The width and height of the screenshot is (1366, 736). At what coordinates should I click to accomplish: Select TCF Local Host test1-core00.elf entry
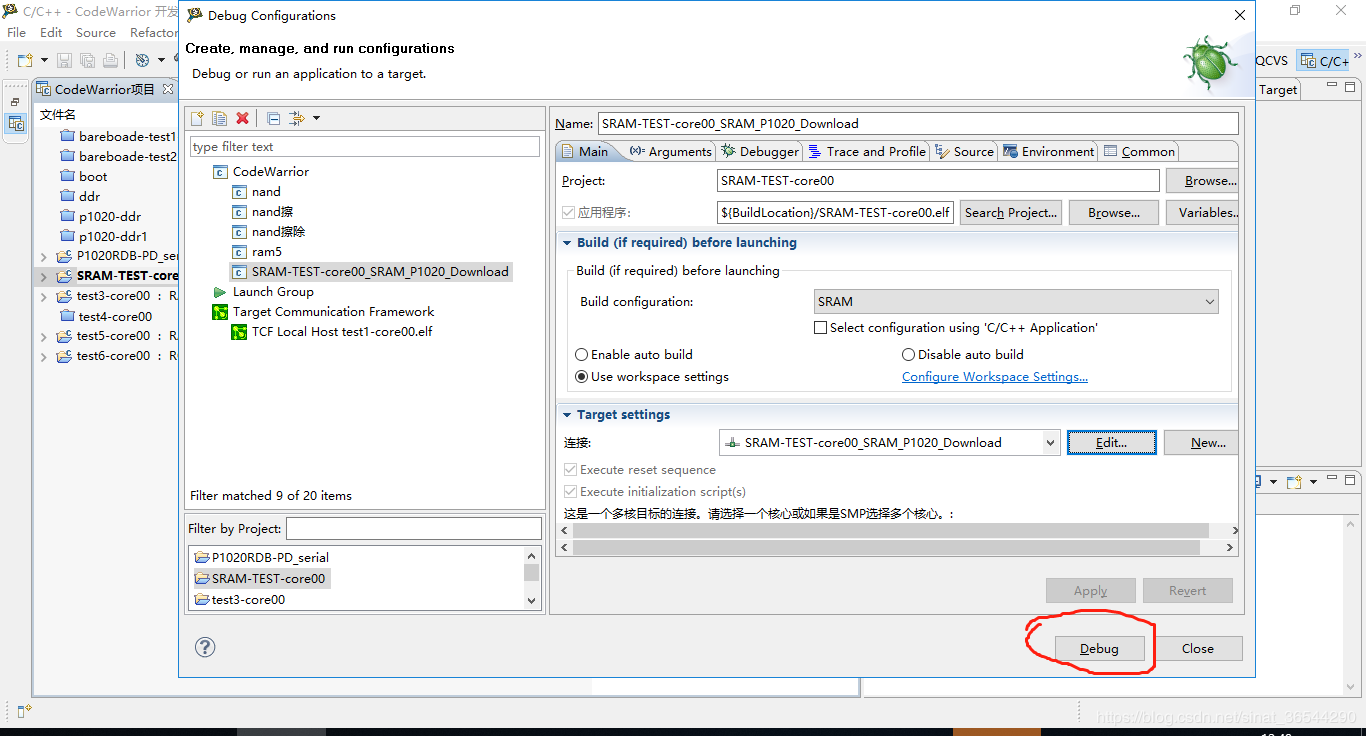pyautogui.click(x=341, y=332)
